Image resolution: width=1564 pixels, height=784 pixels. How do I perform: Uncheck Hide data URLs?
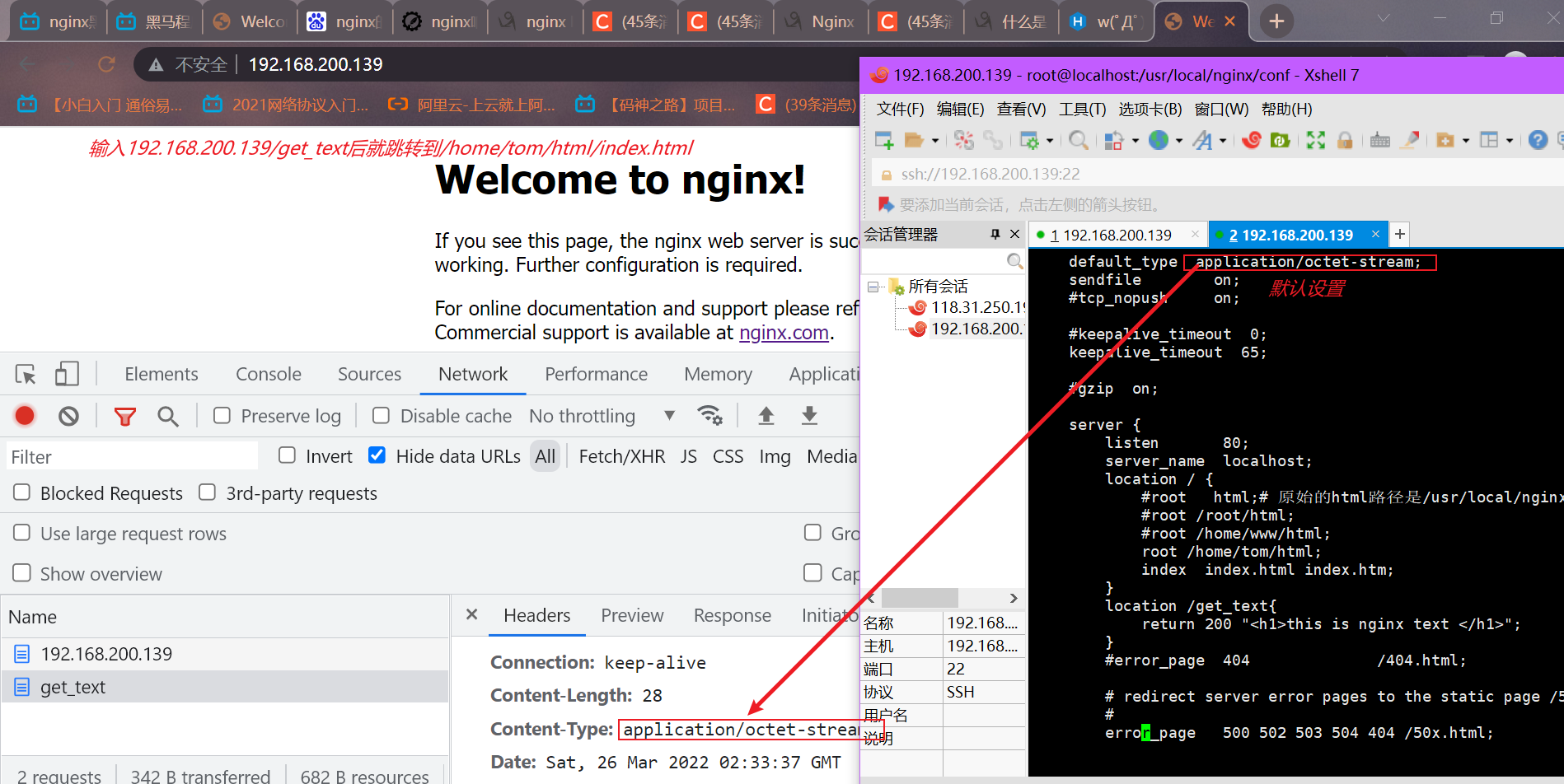[377, 455]
